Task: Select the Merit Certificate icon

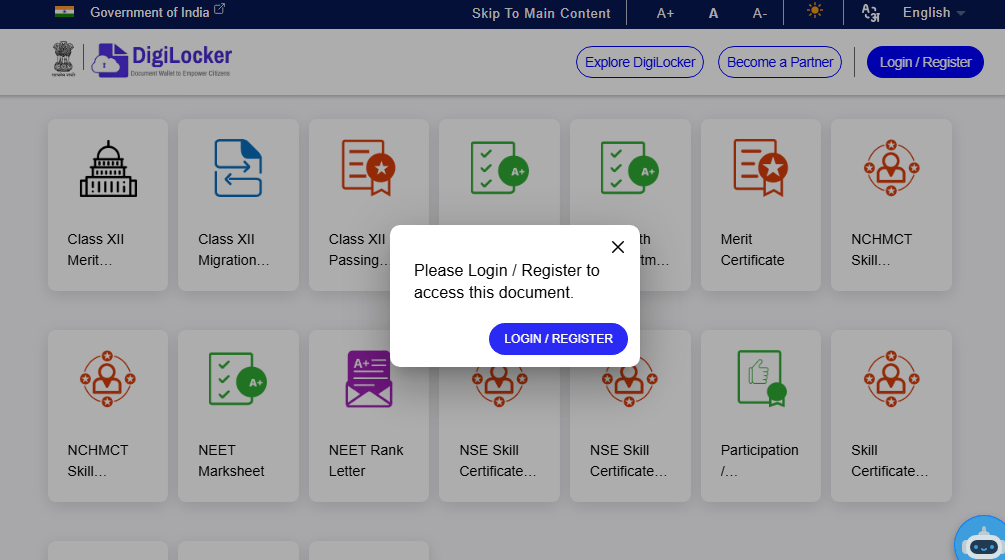Action: coord(760,168)
